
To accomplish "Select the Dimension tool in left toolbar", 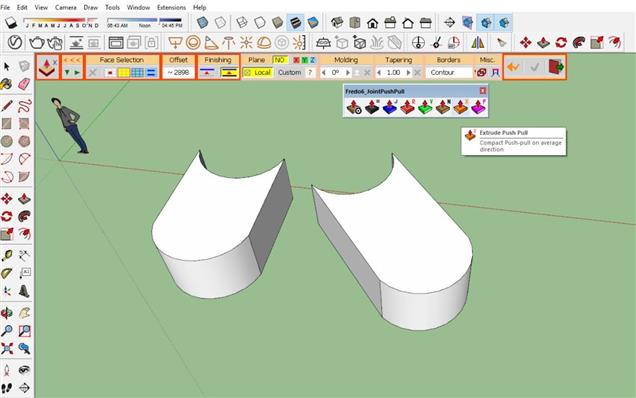I will pos(24,255).
